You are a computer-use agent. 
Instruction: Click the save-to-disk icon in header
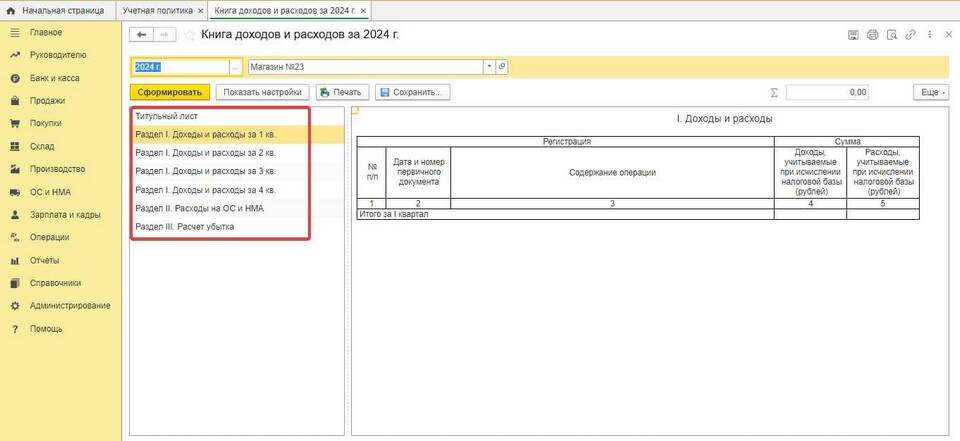pyautogui.click(x=854, y=35)
